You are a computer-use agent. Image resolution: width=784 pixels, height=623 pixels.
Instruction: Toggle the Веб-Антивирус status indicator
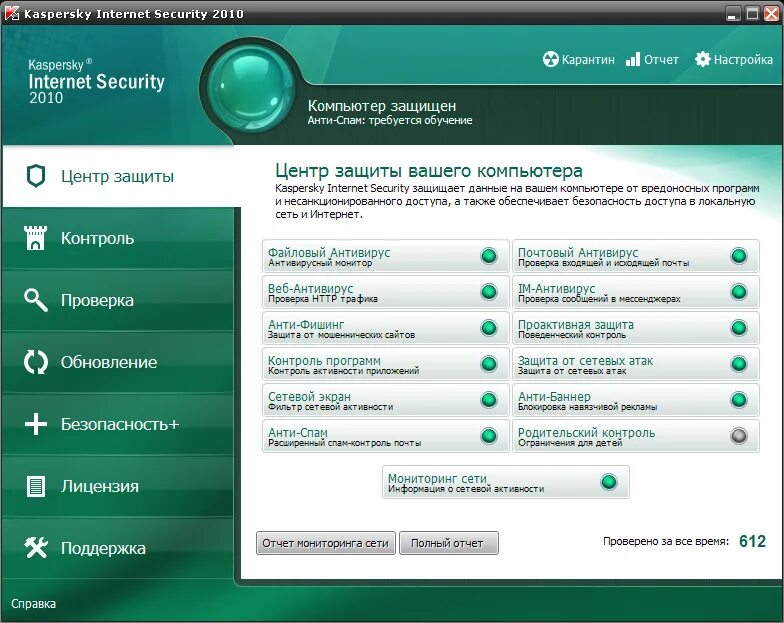pyautogui.click(x=488, y=292)
